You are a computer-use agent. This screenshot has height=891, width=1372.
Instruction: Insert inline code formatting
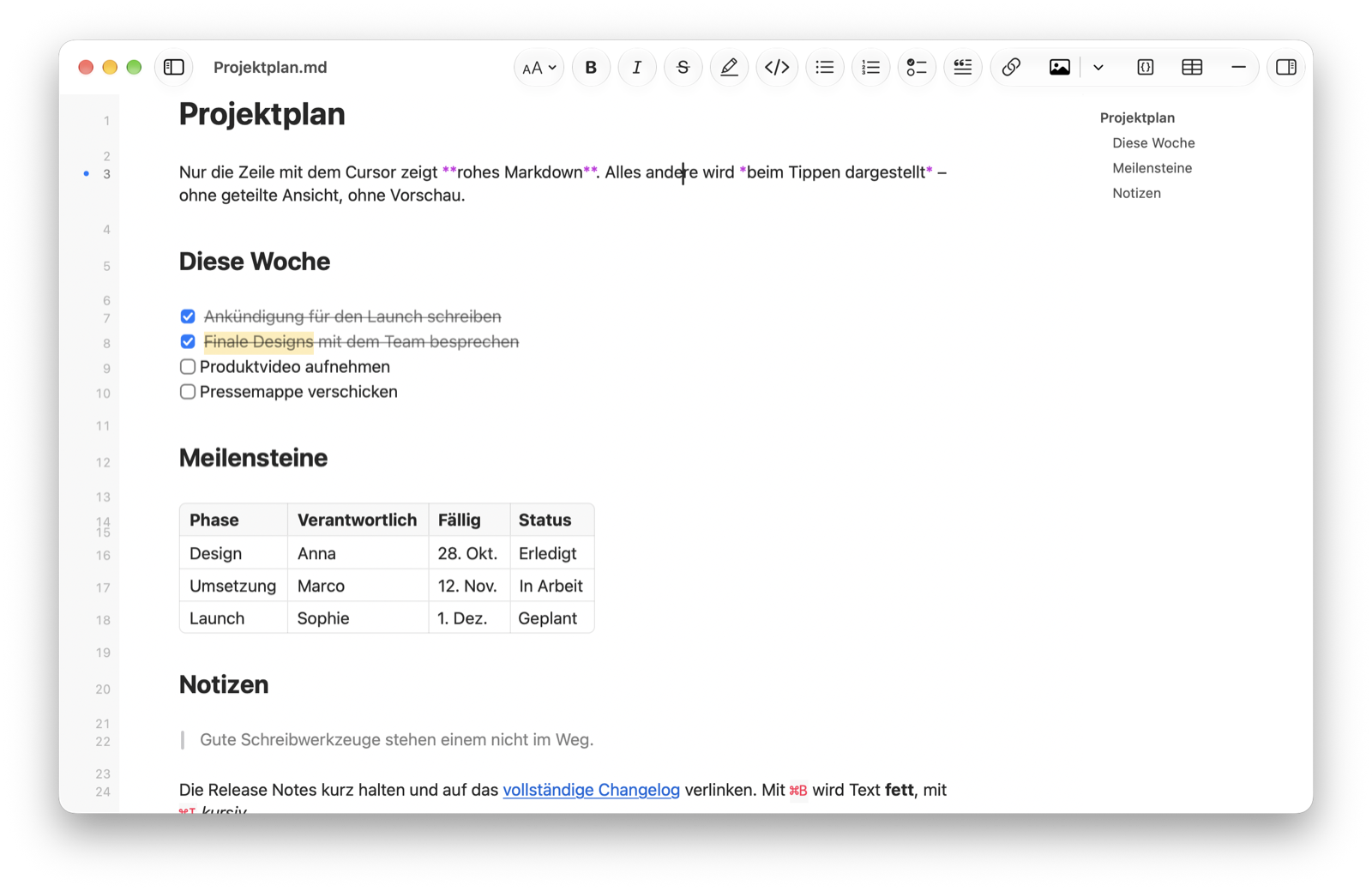pyautogui.click(x=777, y=67)
